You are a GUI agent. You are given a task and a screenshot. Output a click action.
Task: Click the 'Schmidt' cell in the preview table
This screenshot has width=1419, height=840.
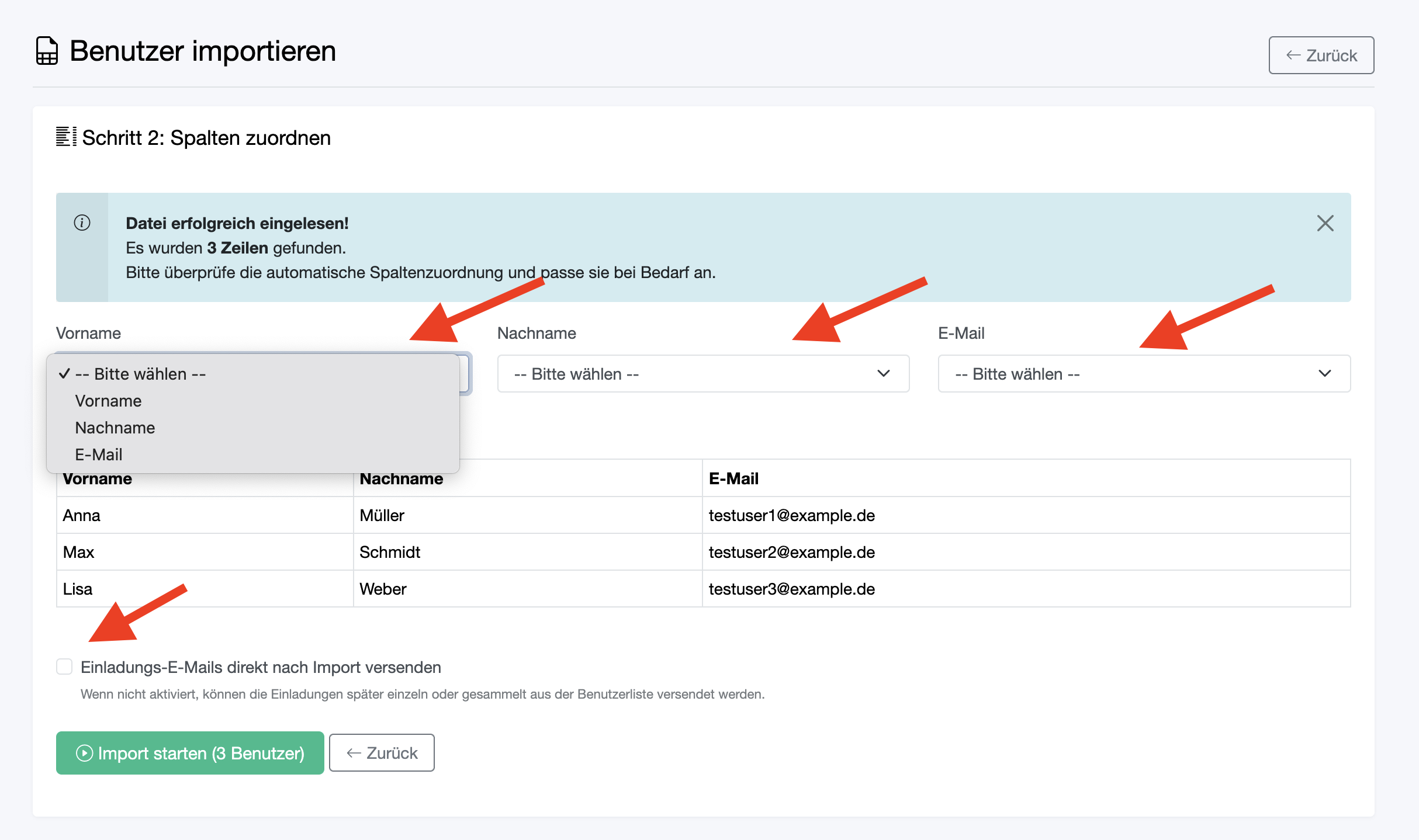point(528,552)
